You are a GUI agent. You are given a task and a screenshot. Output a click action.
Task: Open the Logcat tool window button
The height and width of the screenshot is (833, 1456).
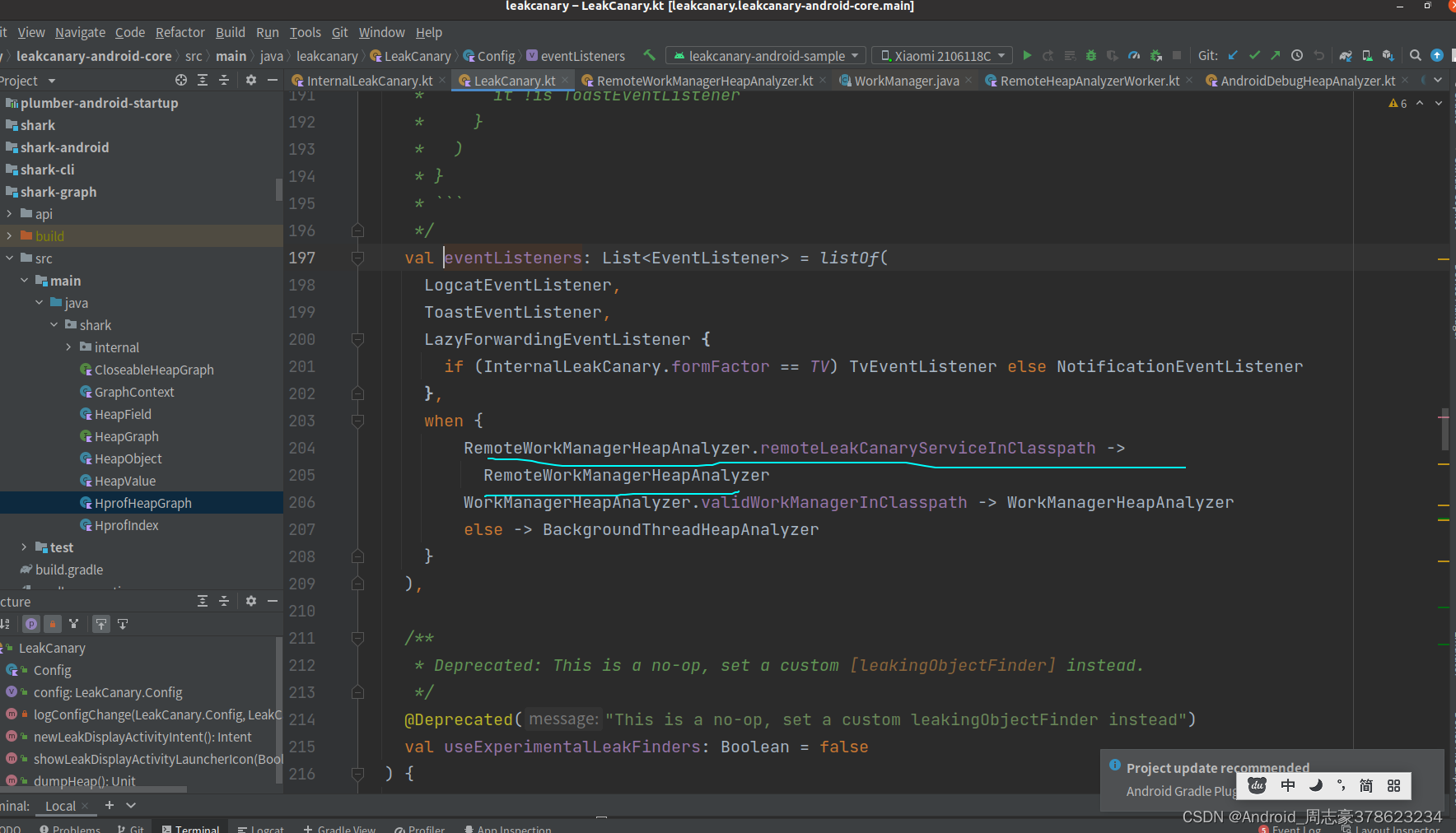[x=261, y=828]
